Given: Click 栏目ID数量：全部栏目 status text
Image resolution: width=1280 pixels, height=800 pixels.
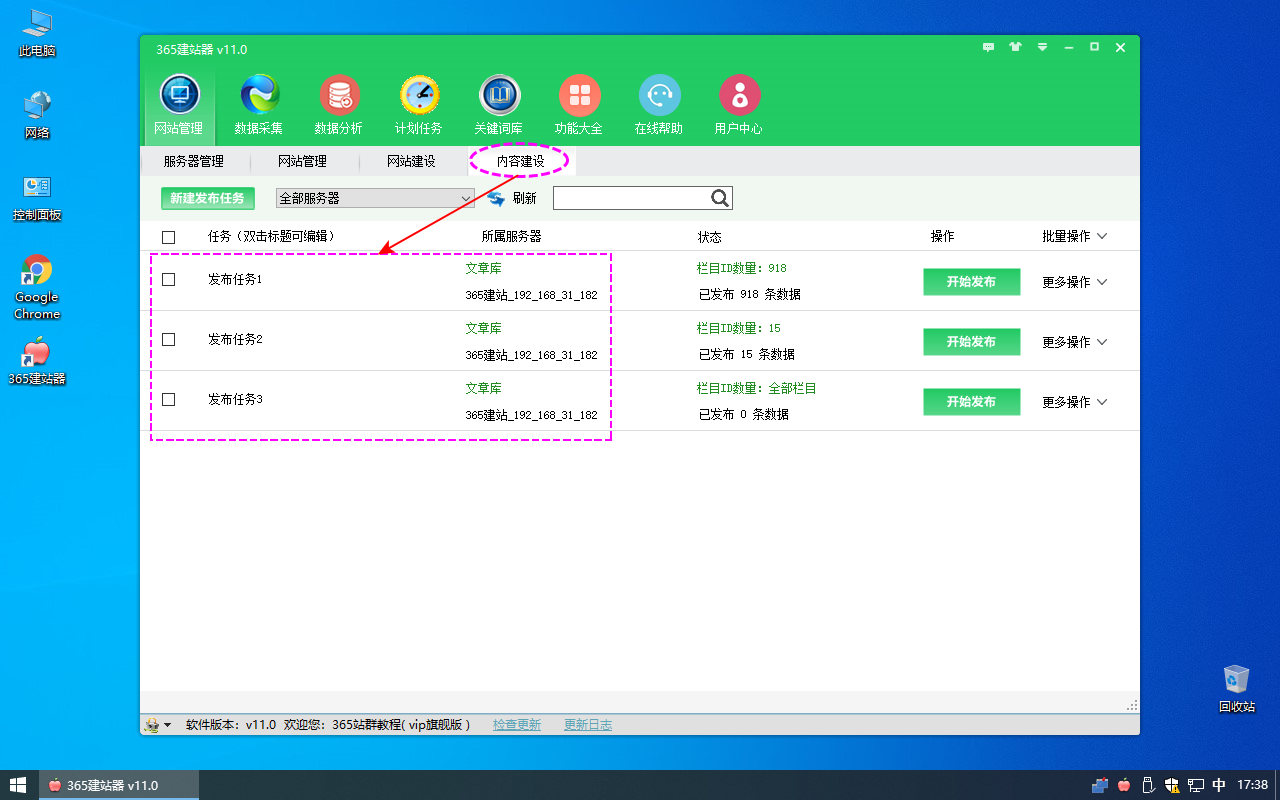Looking at the screenshot, I should 757,388.
